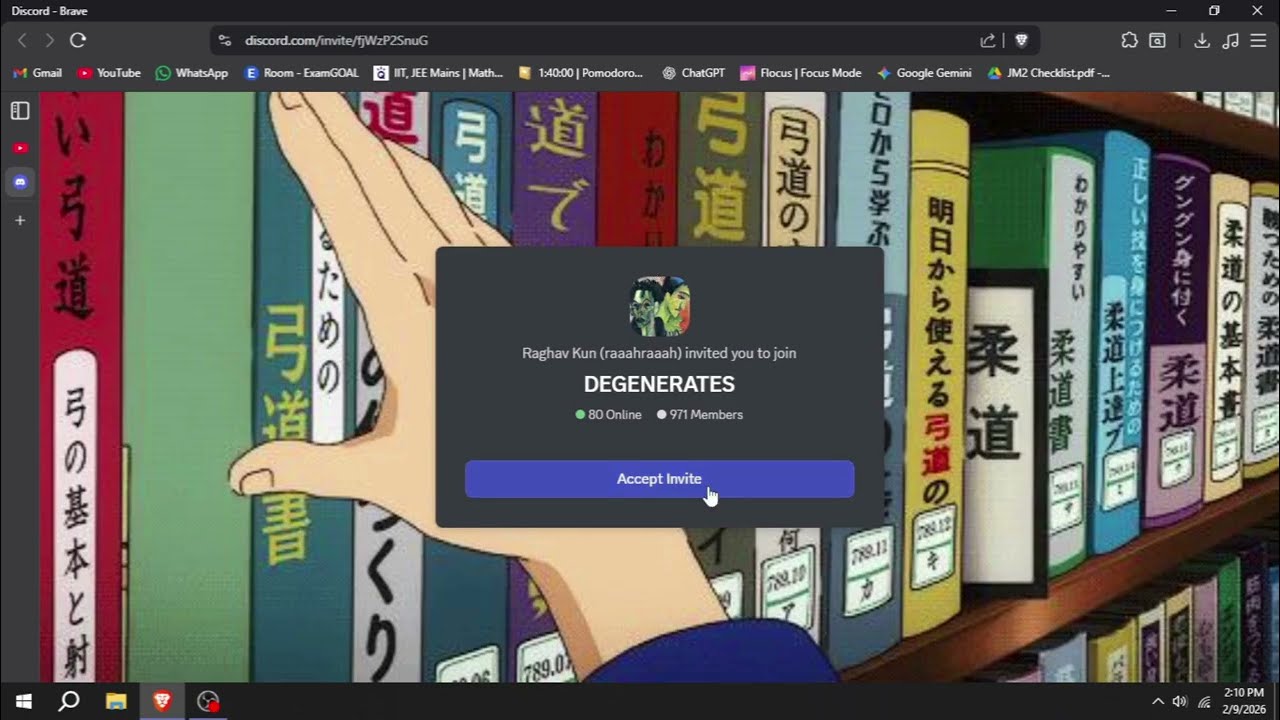This screenshot has width=1280, height=720.
Task: Open WhatsApp bookmark
Action: click(x=192, y=73)
